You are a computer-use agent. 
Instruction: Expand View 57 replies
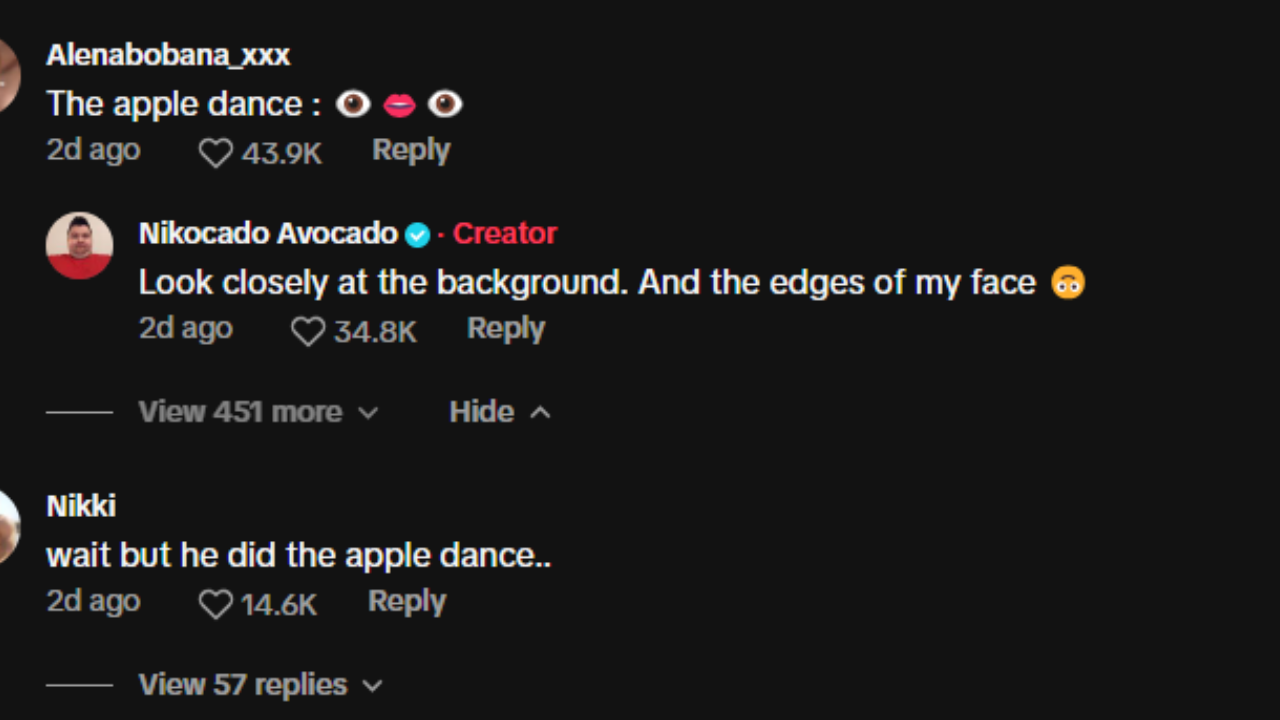(261, 685)
